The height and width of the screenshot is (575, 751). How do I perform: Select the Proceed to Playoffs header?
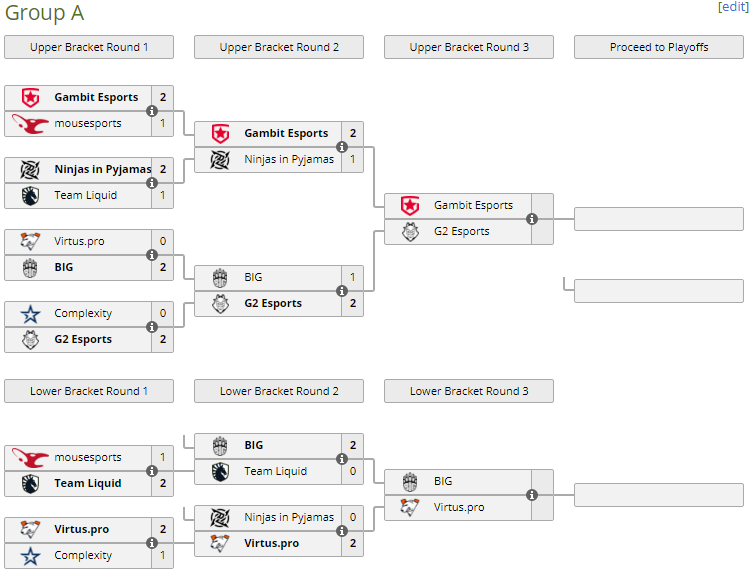coord(659,47)
